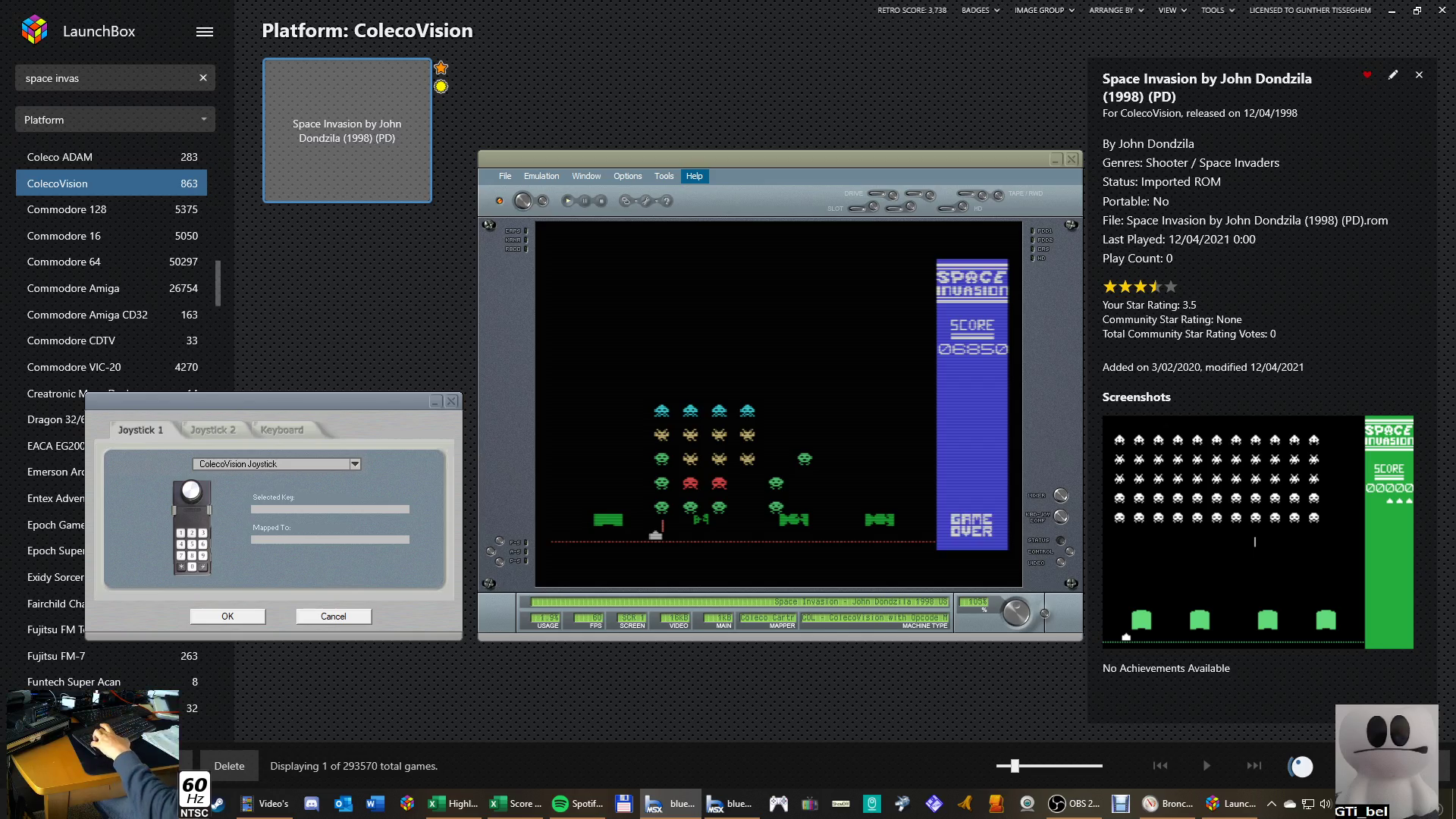Open the ColecoVision Joystick combo box
Viewport: 1456px width, 819px height.
pyautogui.click(x=354, y=464)
